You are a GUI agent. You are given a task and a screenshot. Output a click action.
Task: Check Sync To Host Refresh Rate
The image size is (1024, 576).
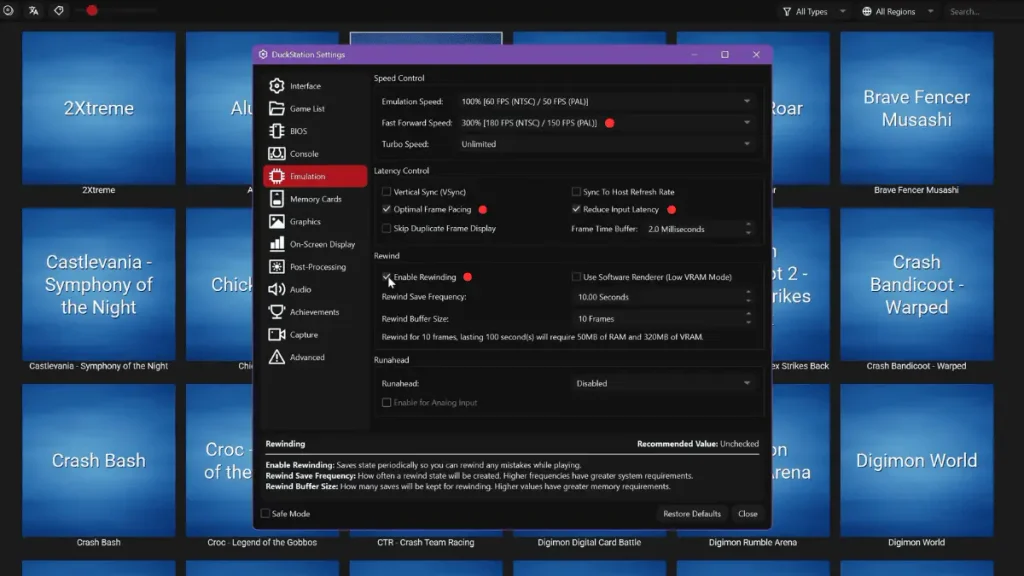(576, 192)
